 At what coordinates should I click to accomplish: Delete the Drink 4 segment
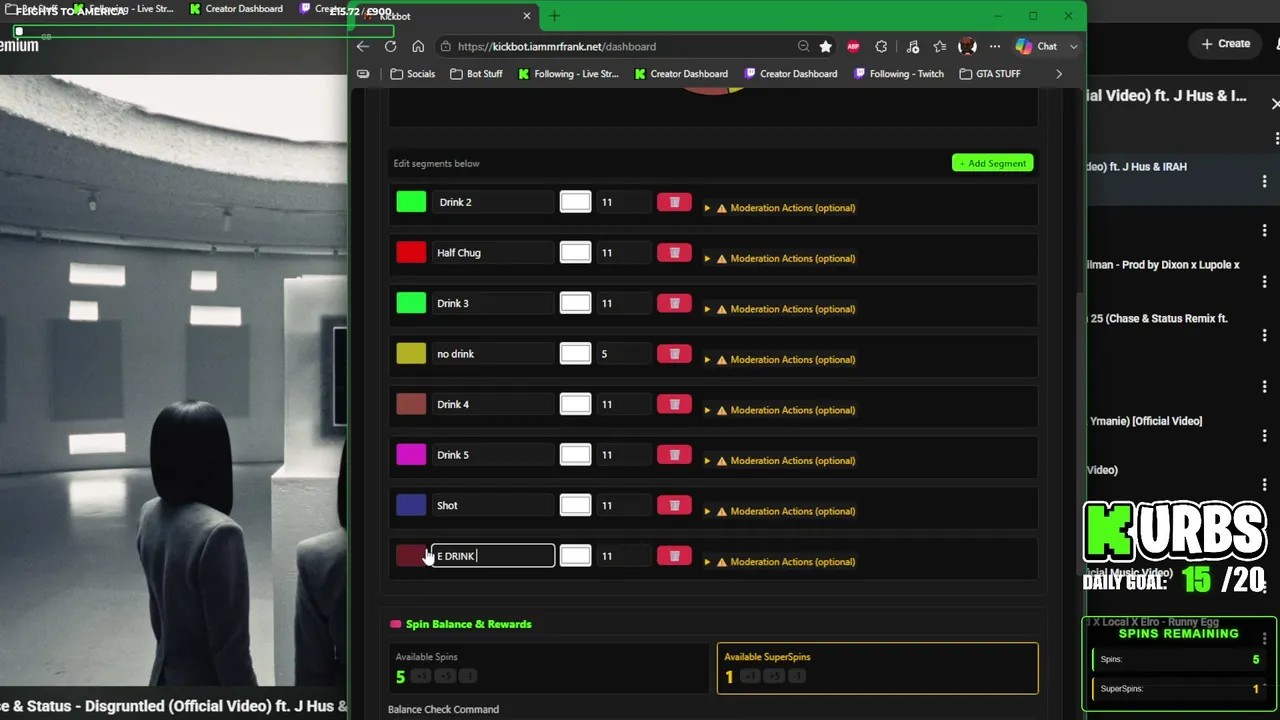(x=674, y=404)
